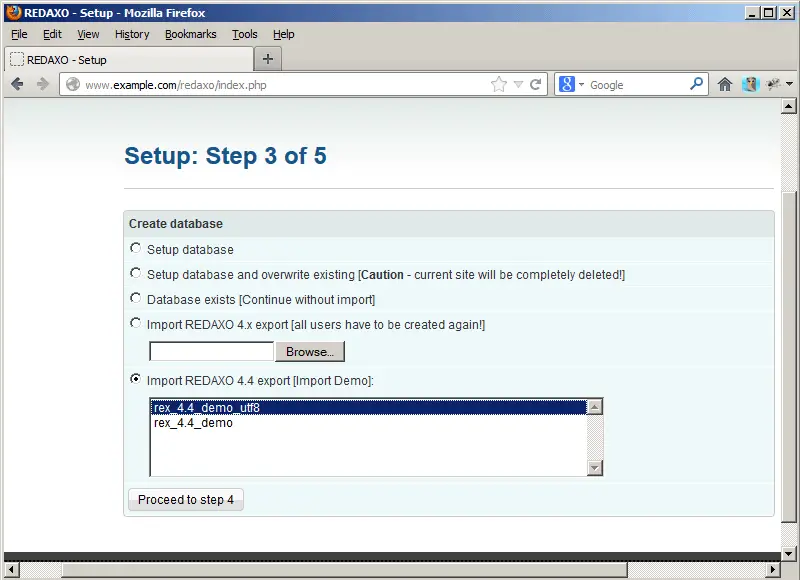800x580 pixels.
Task: Bookmark this page with the star icon
Action: click(499, 85)
